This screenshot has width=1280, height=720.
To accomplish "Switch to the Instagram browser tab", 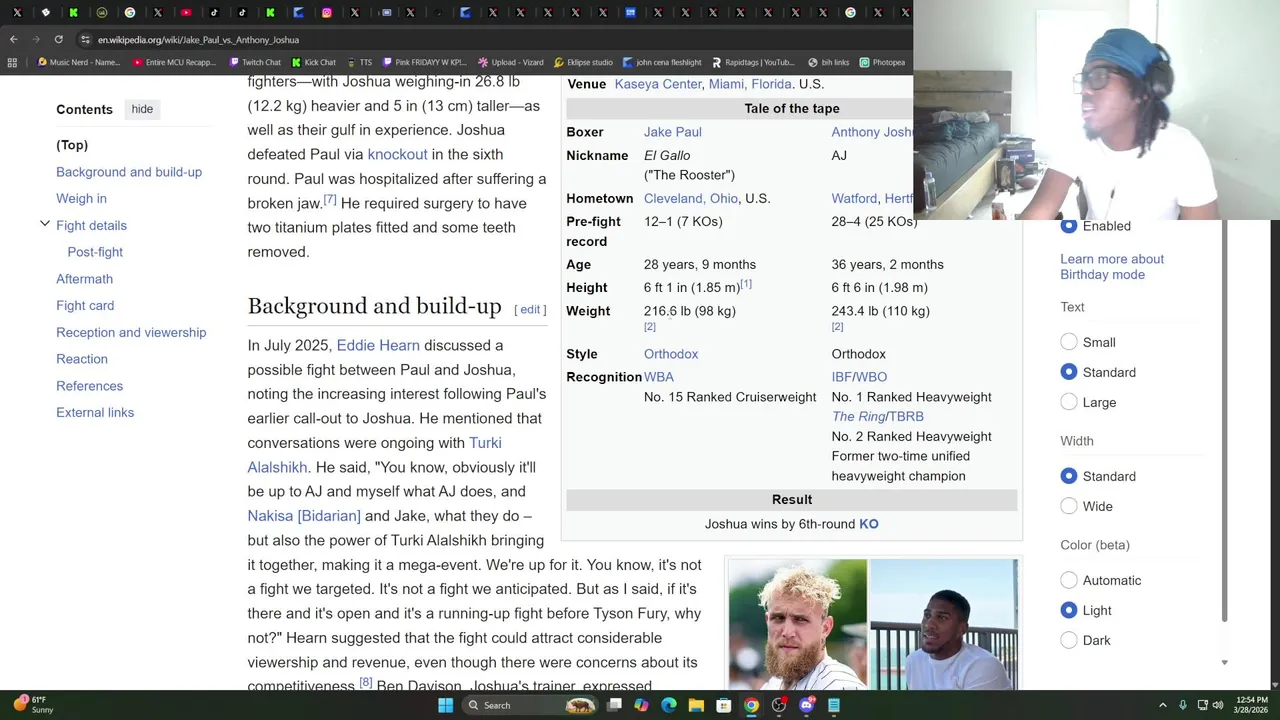I will [326, 13].
